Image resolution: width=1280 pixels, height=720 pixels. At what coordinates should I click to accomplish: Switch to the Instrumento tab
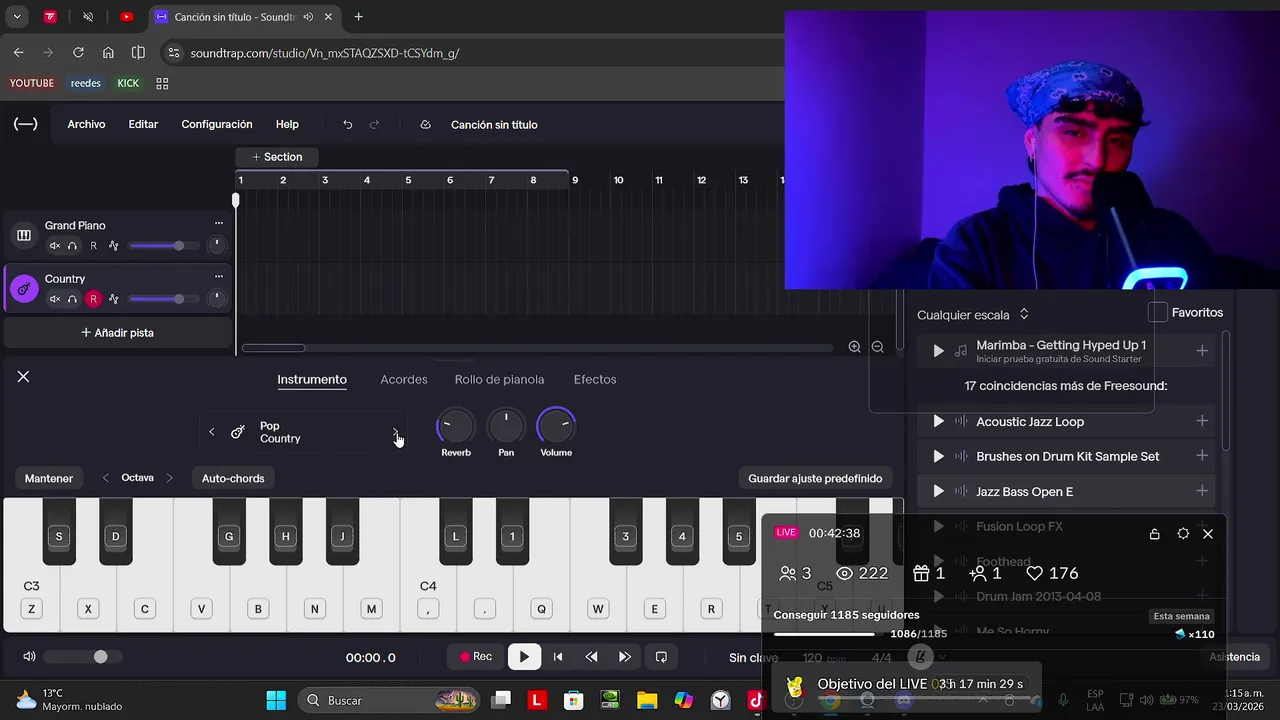[x=312, y=380]
